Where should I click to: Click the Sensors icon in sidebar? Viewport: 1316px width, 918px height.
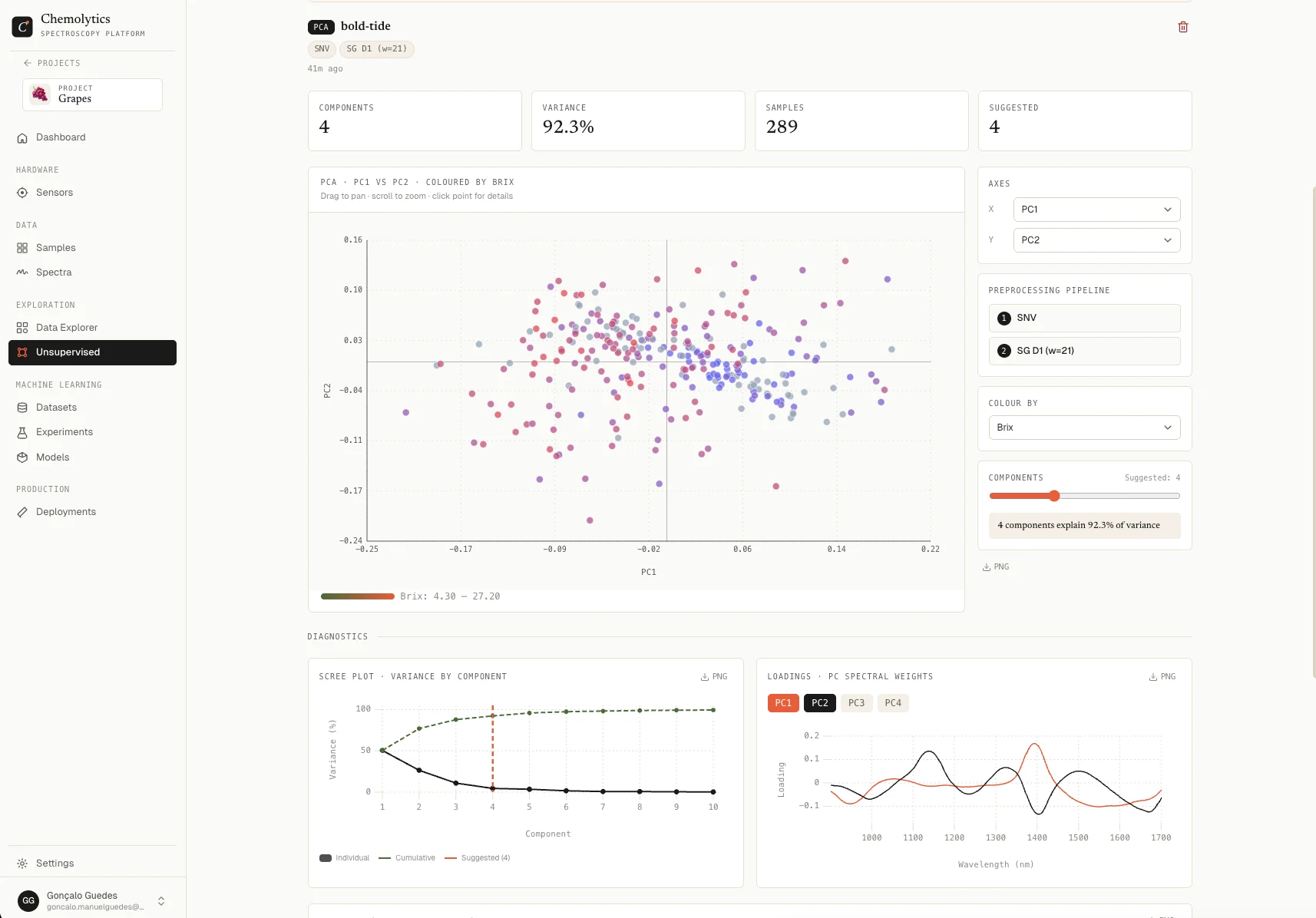22,193
